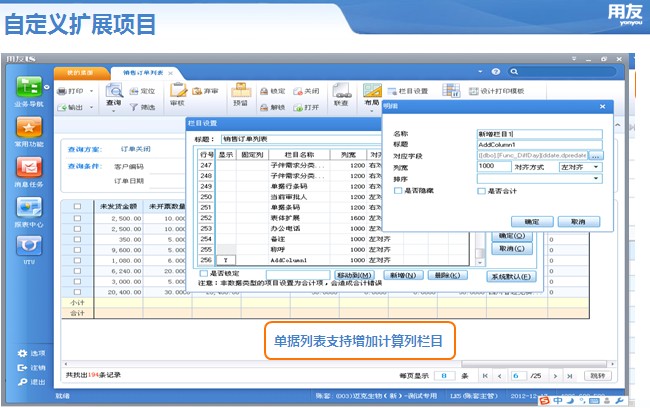Click 取消 in the 明细 dialog
650x408 pixels.
(578, 222)
